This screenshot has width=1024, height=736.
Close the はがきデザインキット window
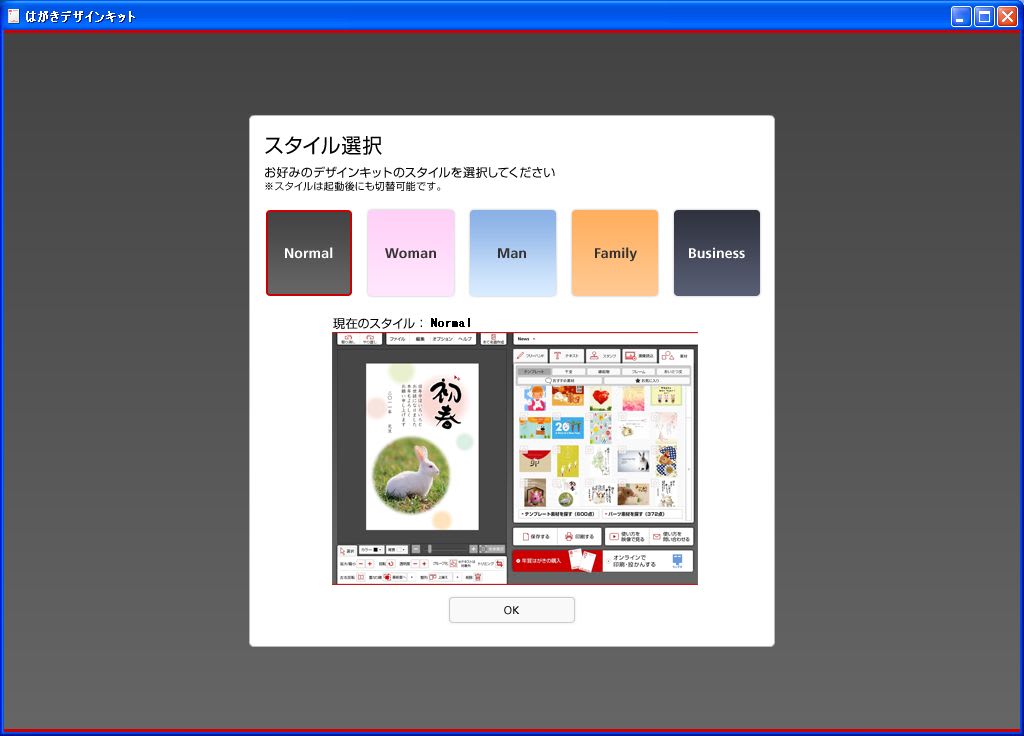pyautogui.click(x=1006, y=16)
